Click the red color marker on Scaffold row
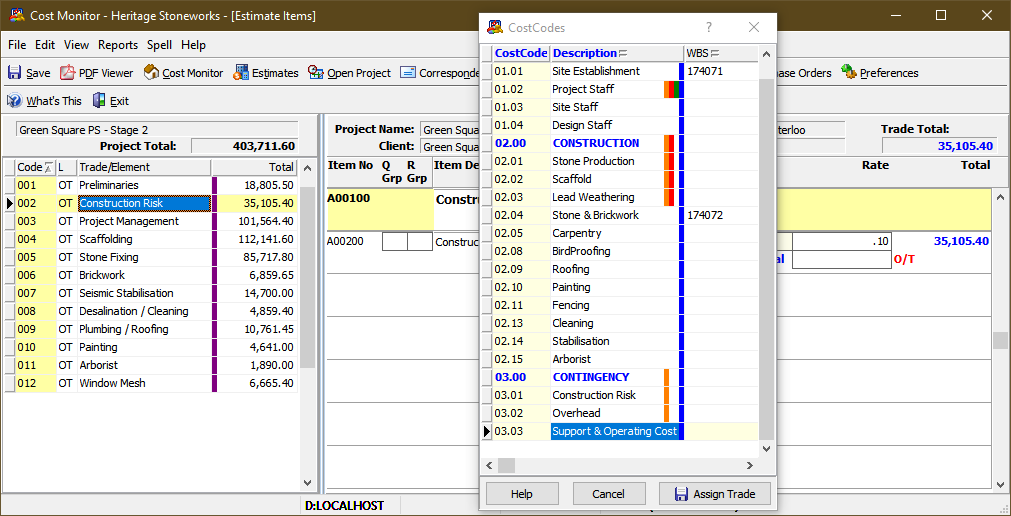This screenshot has height=516, width=1011. (671, 179)
